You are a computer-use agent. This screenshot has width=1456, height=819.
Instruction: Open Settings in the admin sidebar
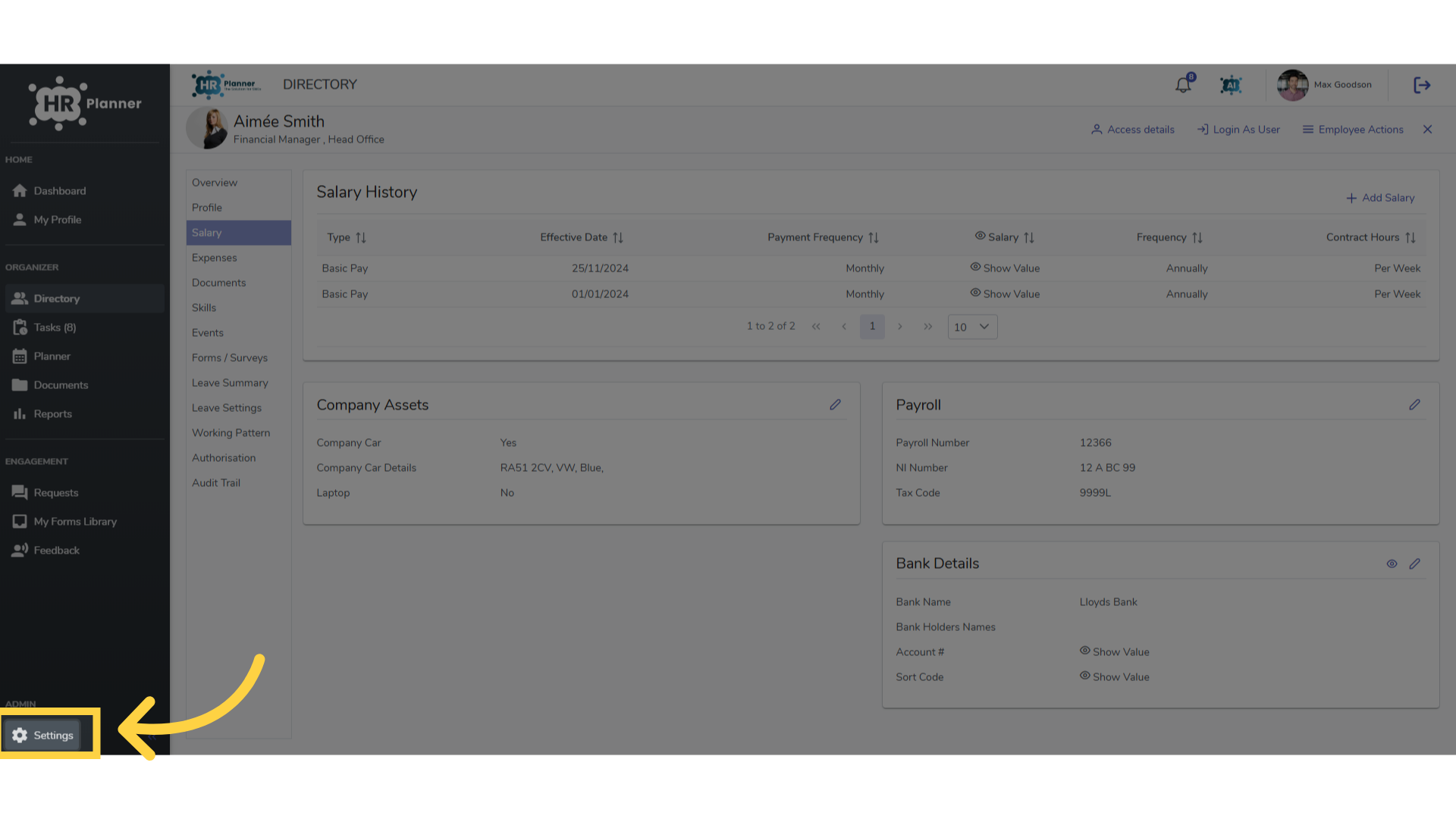(43, 735)
